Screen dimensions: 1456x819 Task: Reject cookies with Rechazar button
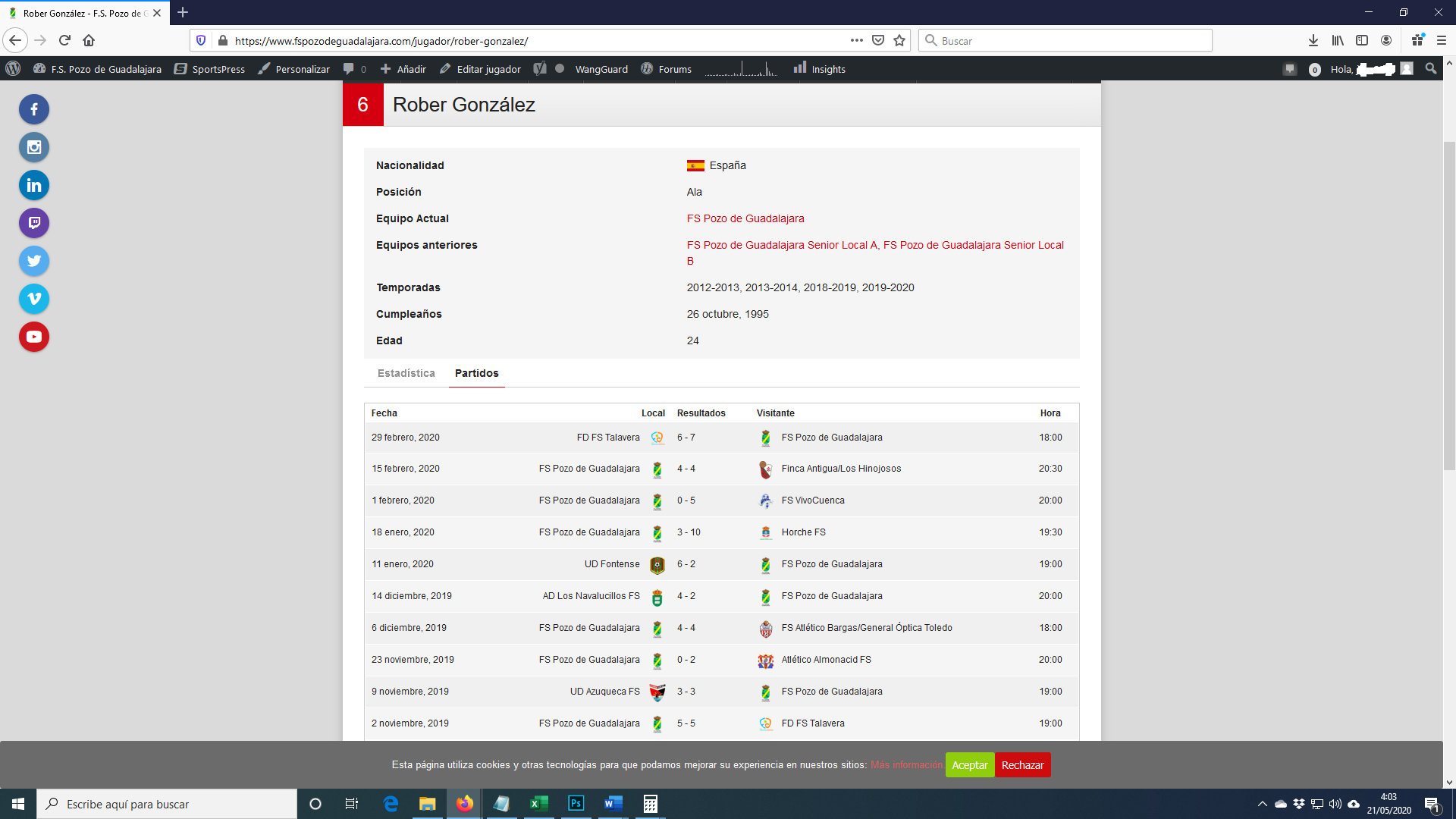tap(1022, 764)
